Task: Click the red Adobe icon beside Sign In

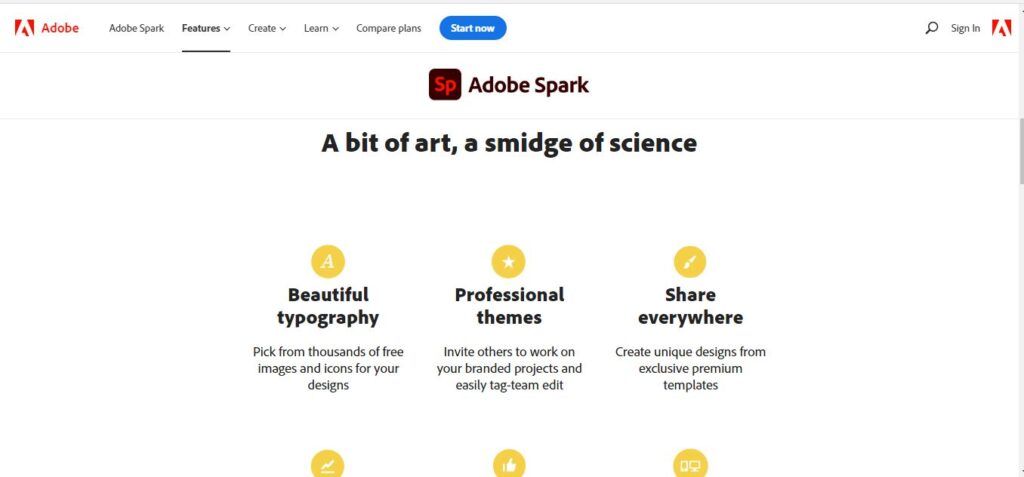Action: coord(1001,28)
